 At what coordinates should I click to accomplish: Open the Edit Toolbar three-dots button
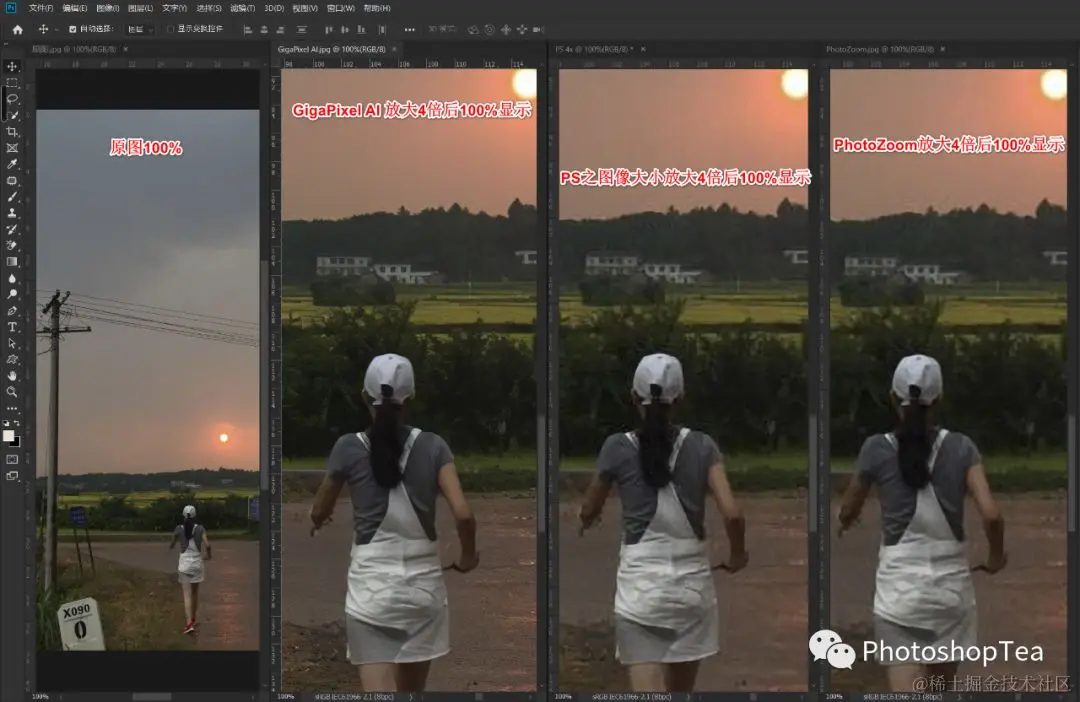pyautogui.click(x=12, y=408)
